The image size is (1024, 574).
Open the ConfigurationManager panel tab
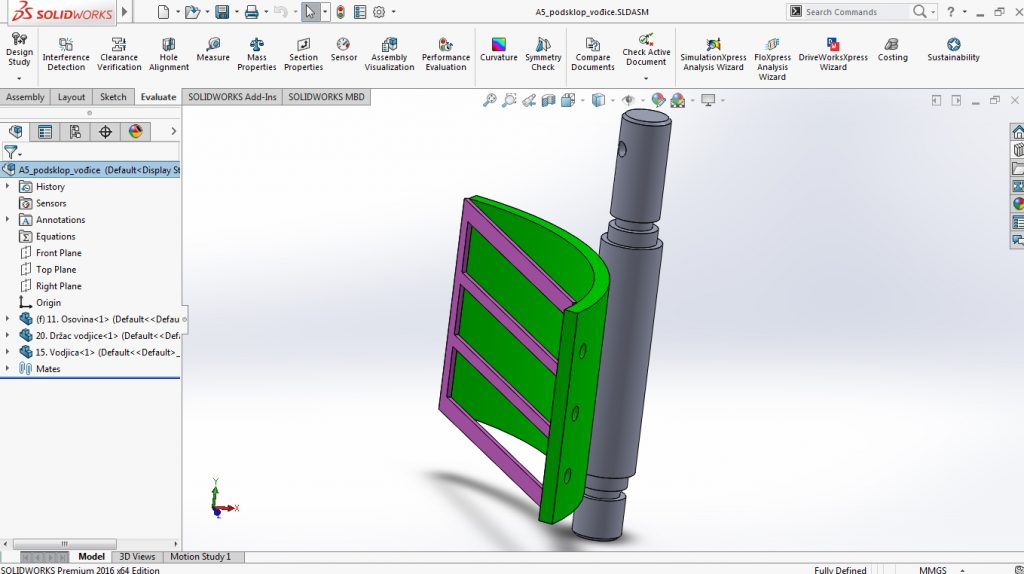click(75, 132)
